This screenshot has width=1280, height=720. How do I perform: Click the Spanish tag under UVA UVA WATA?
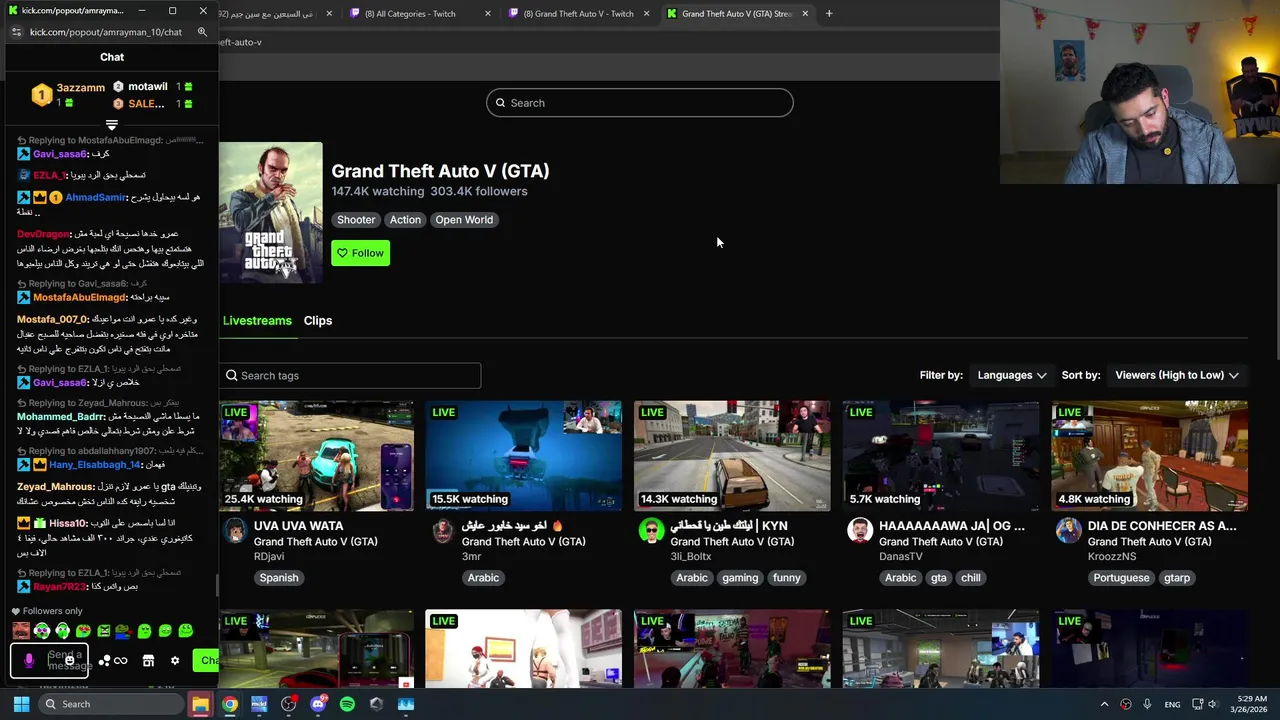(279, 578)
